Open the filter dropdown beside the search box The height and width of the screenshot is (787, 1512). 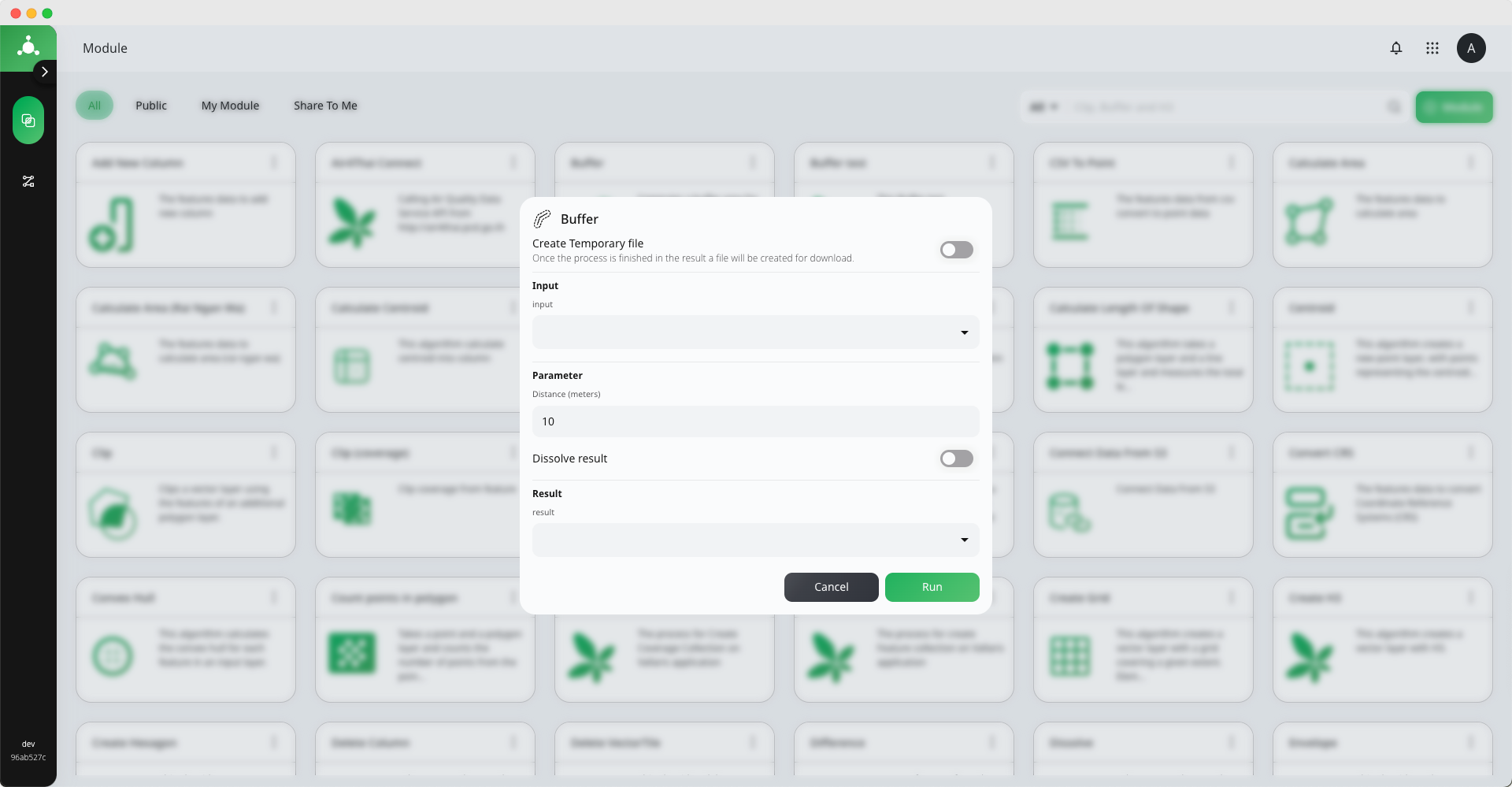(1044, 106)
